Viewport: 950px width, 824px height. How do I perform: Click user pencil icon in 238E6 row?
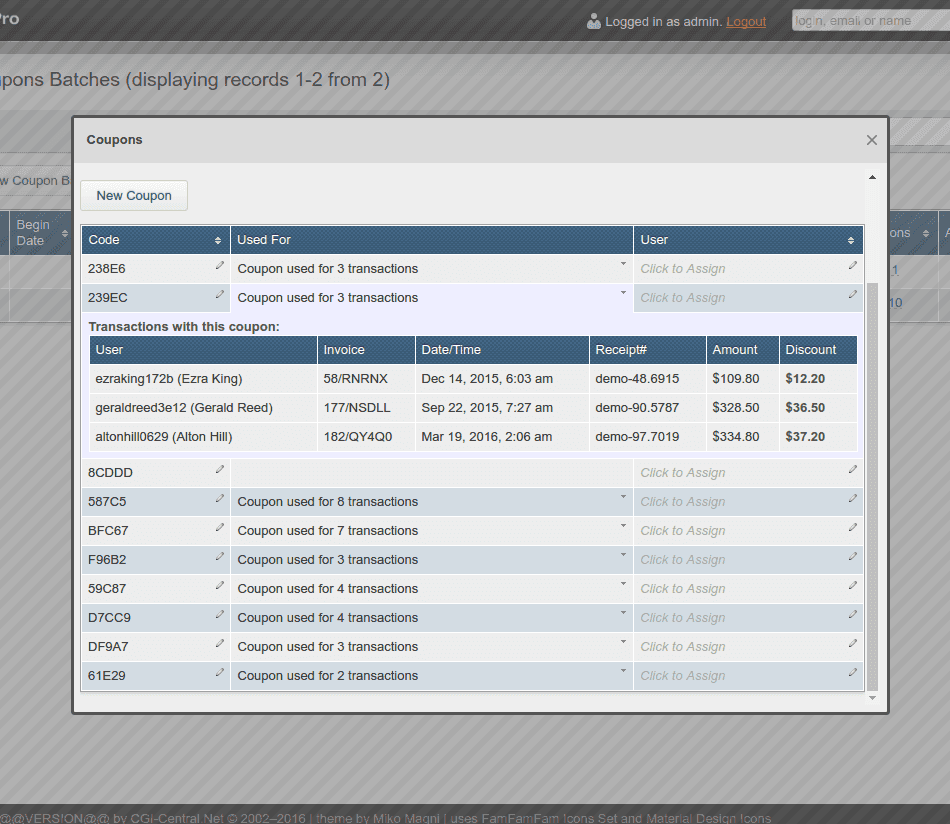pos(852,265)
